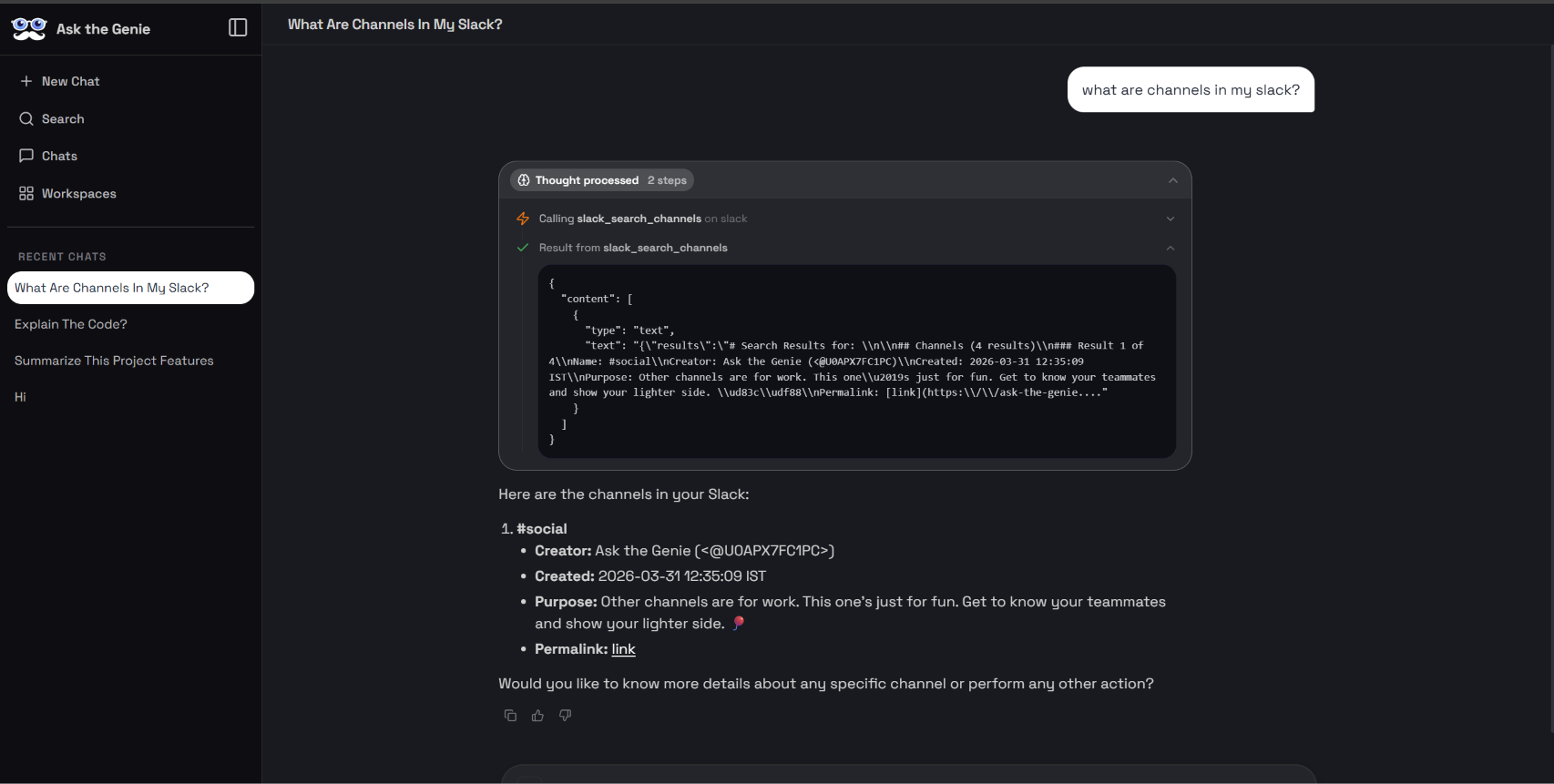Click the Created date 2026-03-31 12:35:09 IST
This screenshot has height=784, width=1554.
681,576
